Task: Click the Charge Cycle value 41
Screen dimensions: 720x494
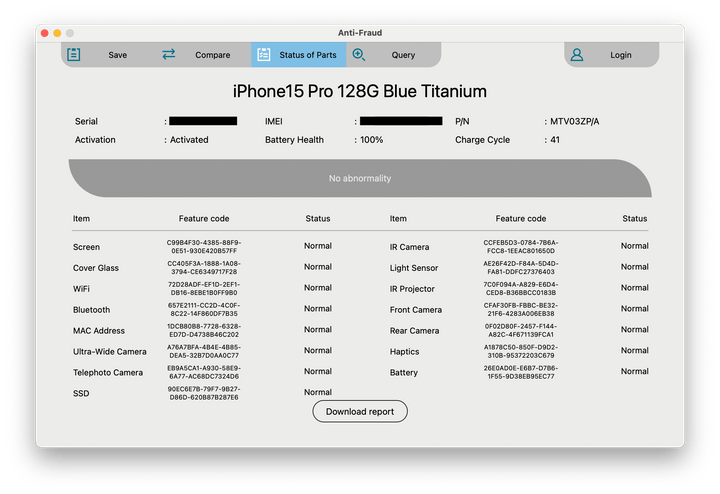Action: coord(555,140)
